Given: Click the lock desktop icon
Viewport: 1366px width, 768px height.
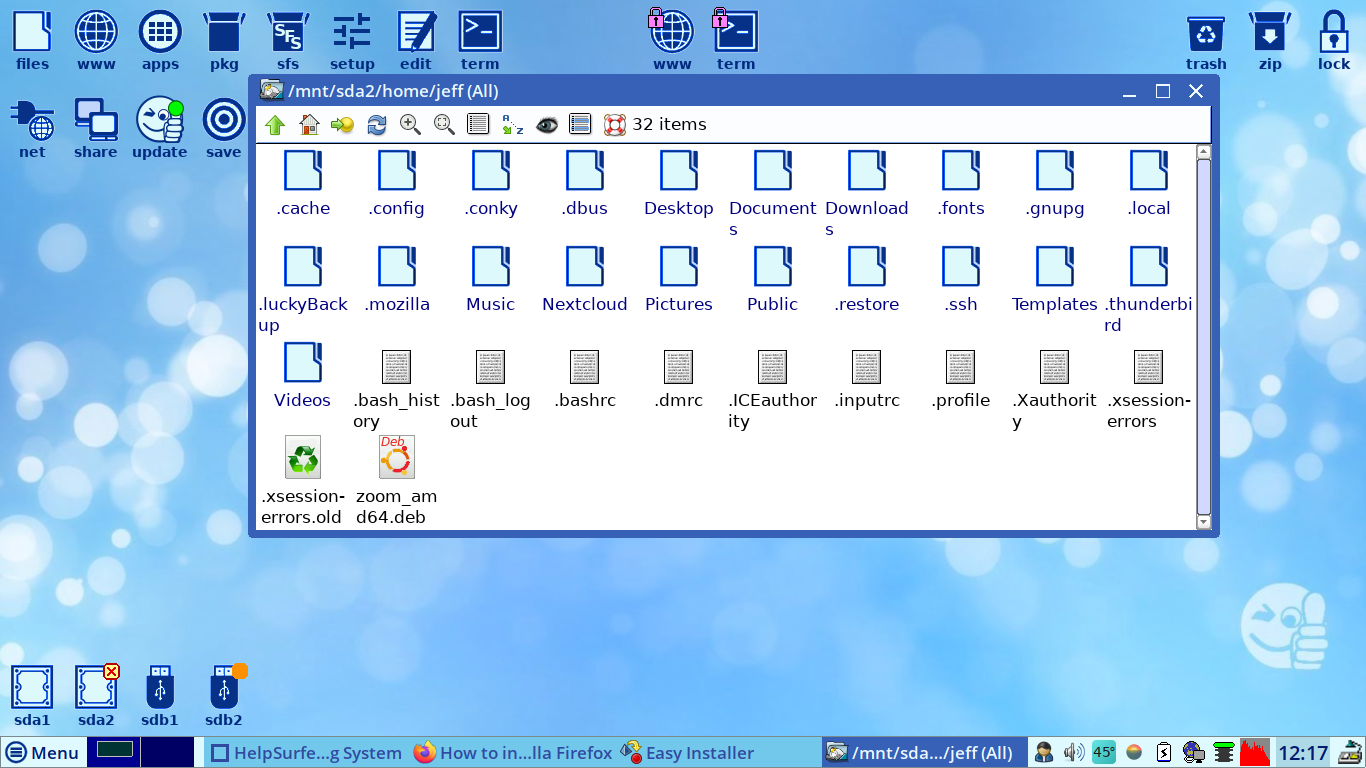Looking at the screenshot, I should 1334,41.
